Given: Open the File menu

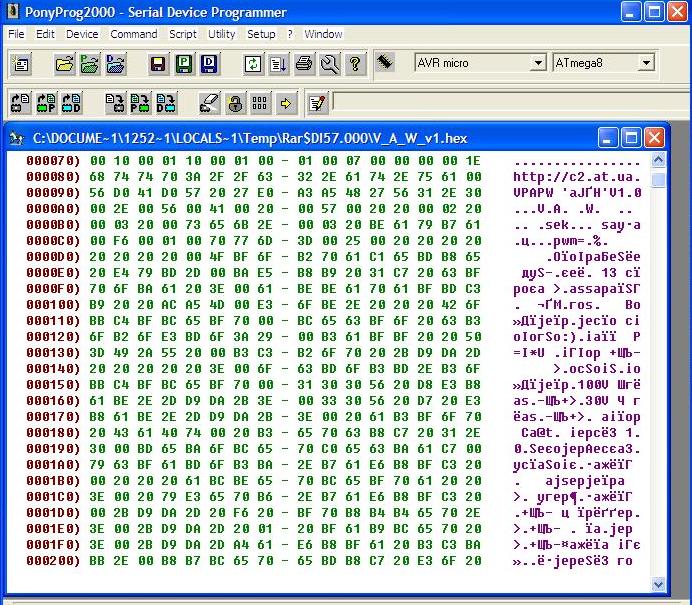Looking at the screenshot, I should coord(16,34).
